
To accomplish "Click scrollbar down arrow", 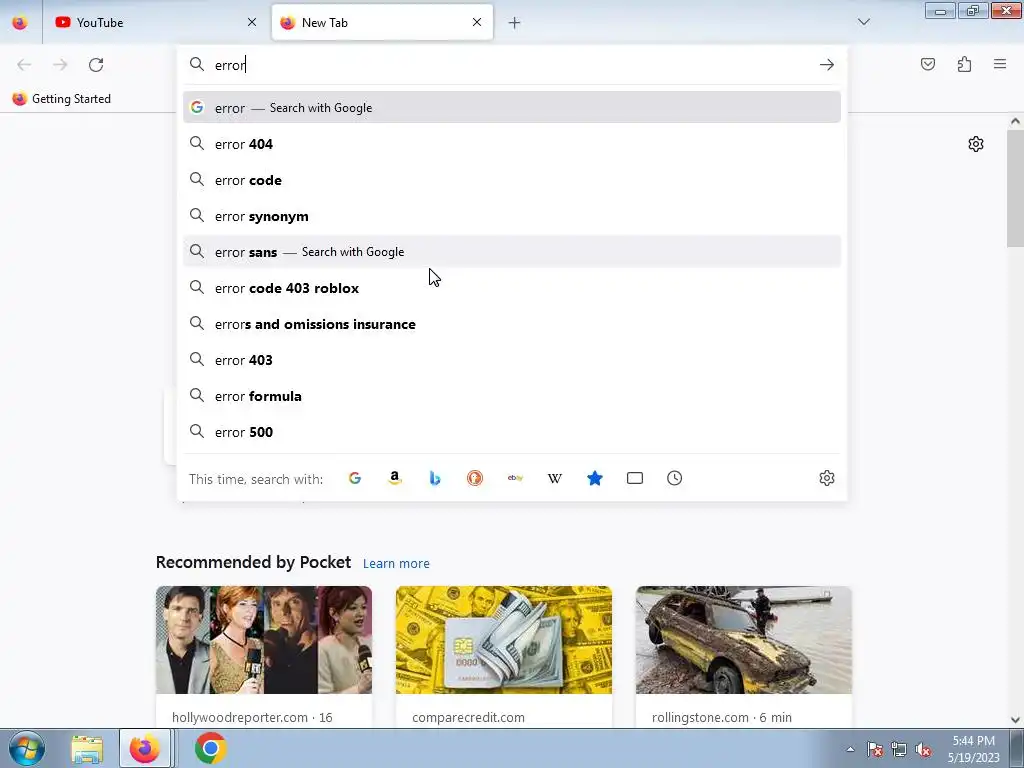I will coord(1015,720).
